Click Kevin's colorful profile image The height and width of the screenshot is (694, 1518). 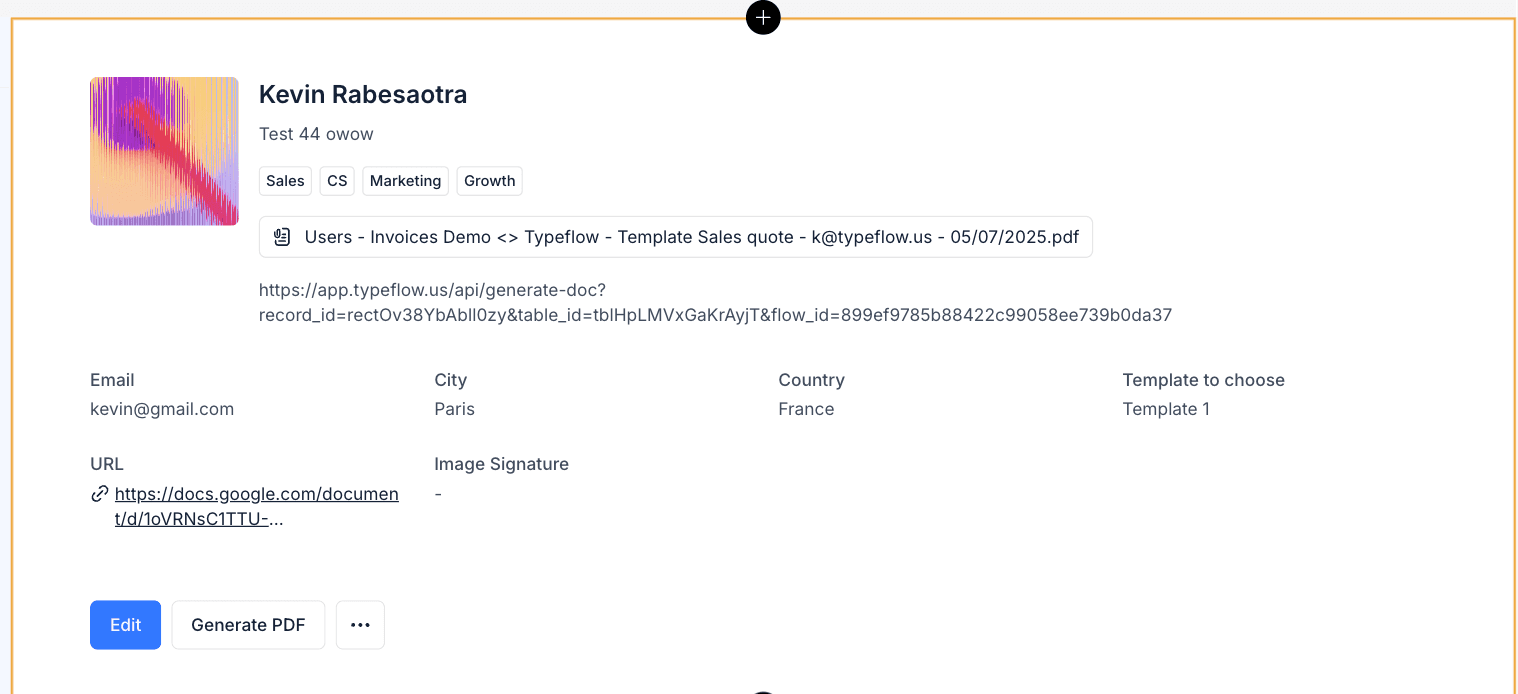[164, 151]
